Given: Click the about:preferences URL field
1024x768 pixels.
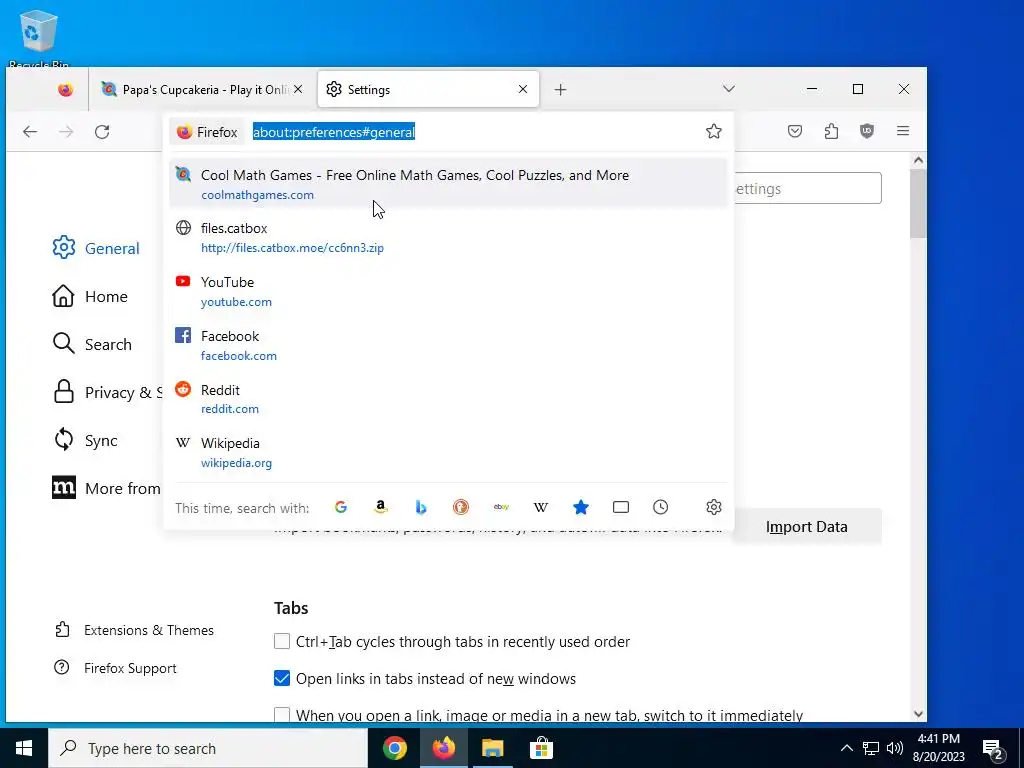Looking at the screenshot, I should (x=473, y=132).
